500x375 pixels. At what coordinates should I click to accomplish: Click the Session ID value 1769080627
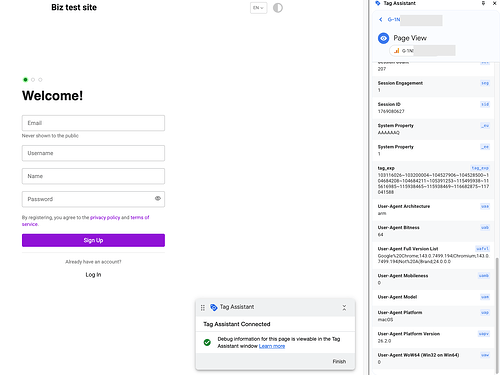pos(391,111)
